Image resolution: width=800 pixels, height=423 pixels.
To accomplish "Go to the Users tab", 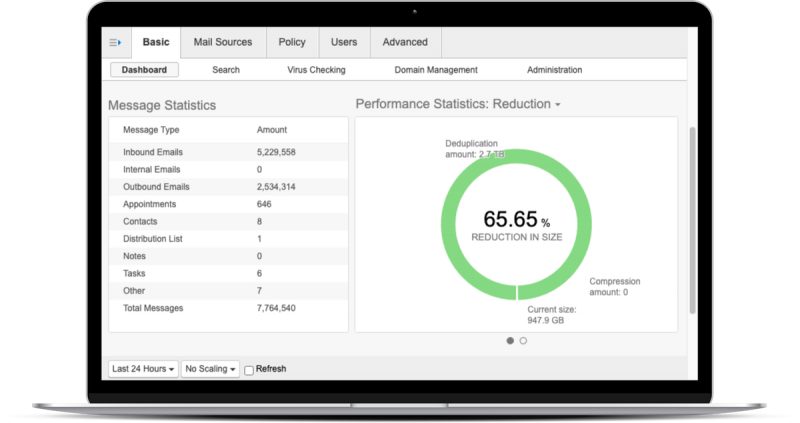I will 344,42.
